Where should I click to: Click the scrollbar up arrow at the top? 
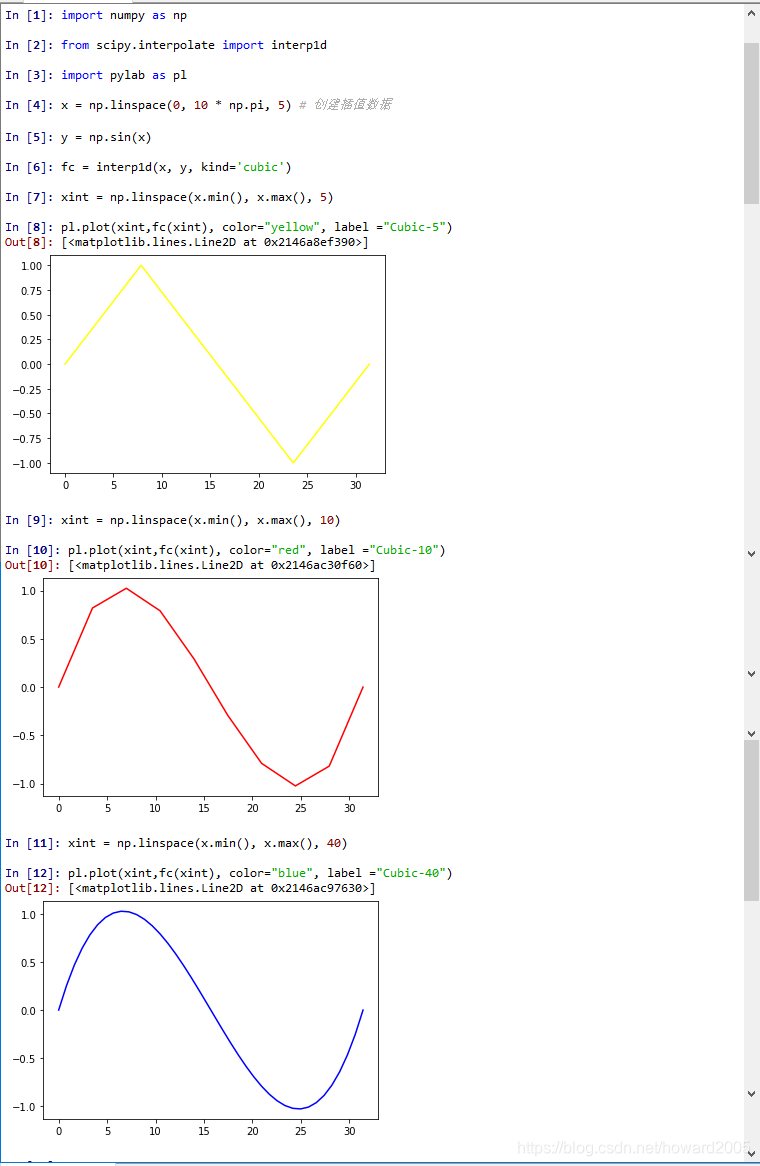[x=751, y=13]
